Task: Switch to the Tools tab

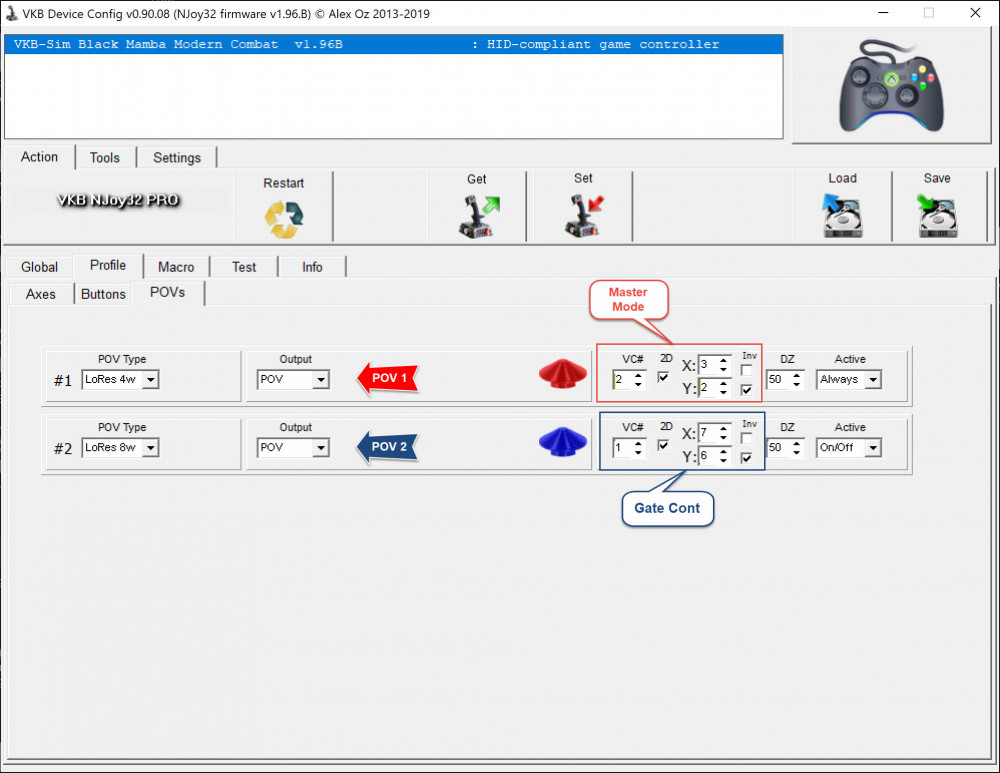Action: [105, 158]
